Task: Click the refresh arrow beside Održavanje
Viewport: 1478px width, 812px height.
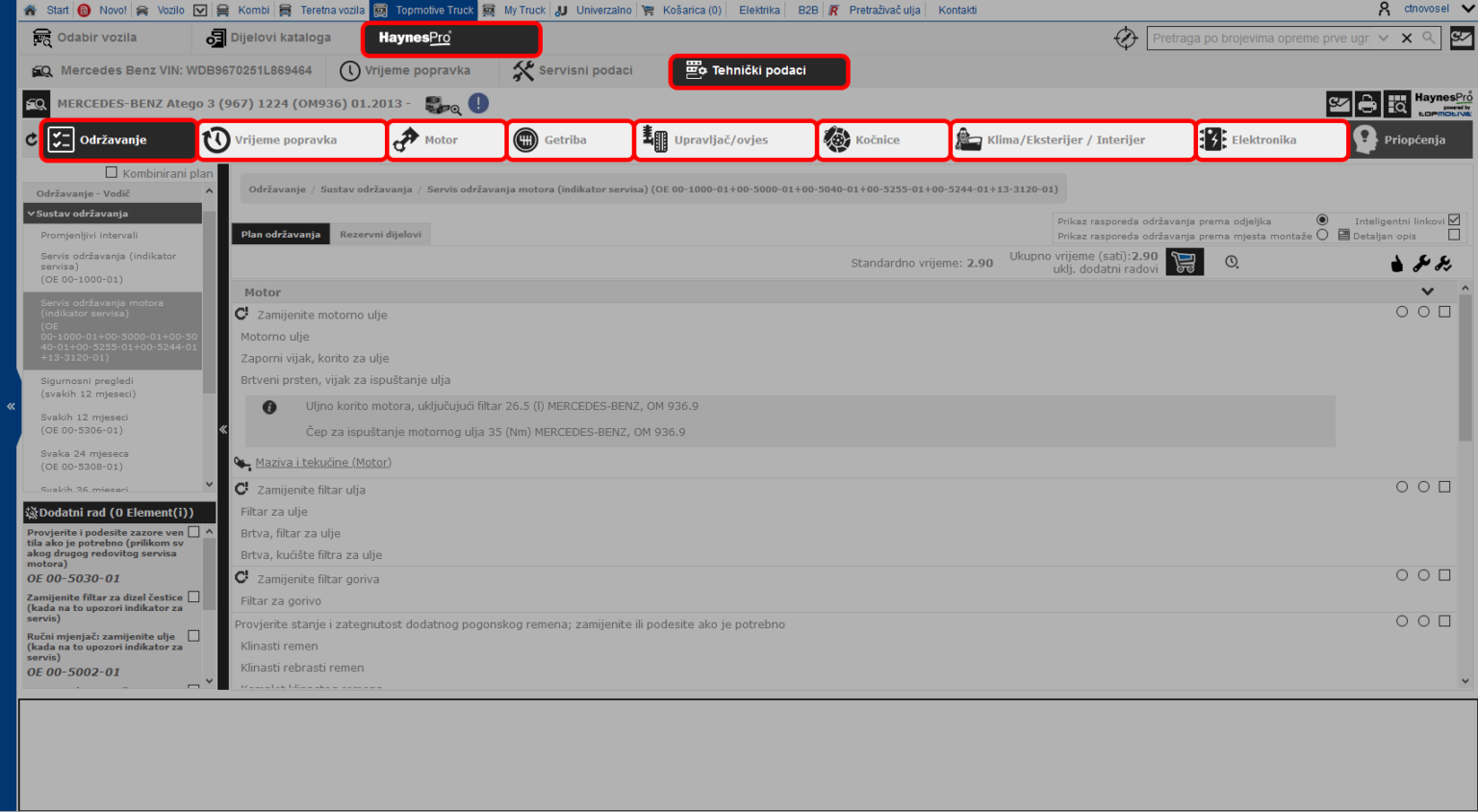Action: 31,140
